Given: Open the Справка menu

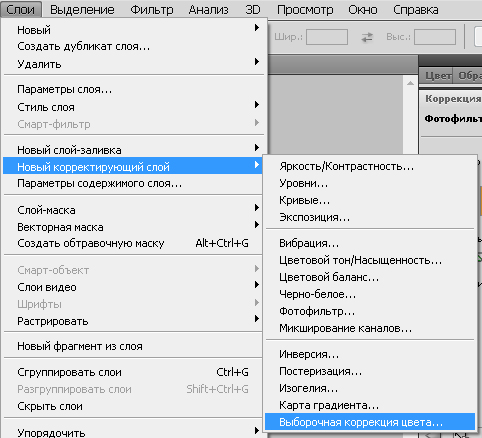Looking at the screenshot, I should point(416,10).
